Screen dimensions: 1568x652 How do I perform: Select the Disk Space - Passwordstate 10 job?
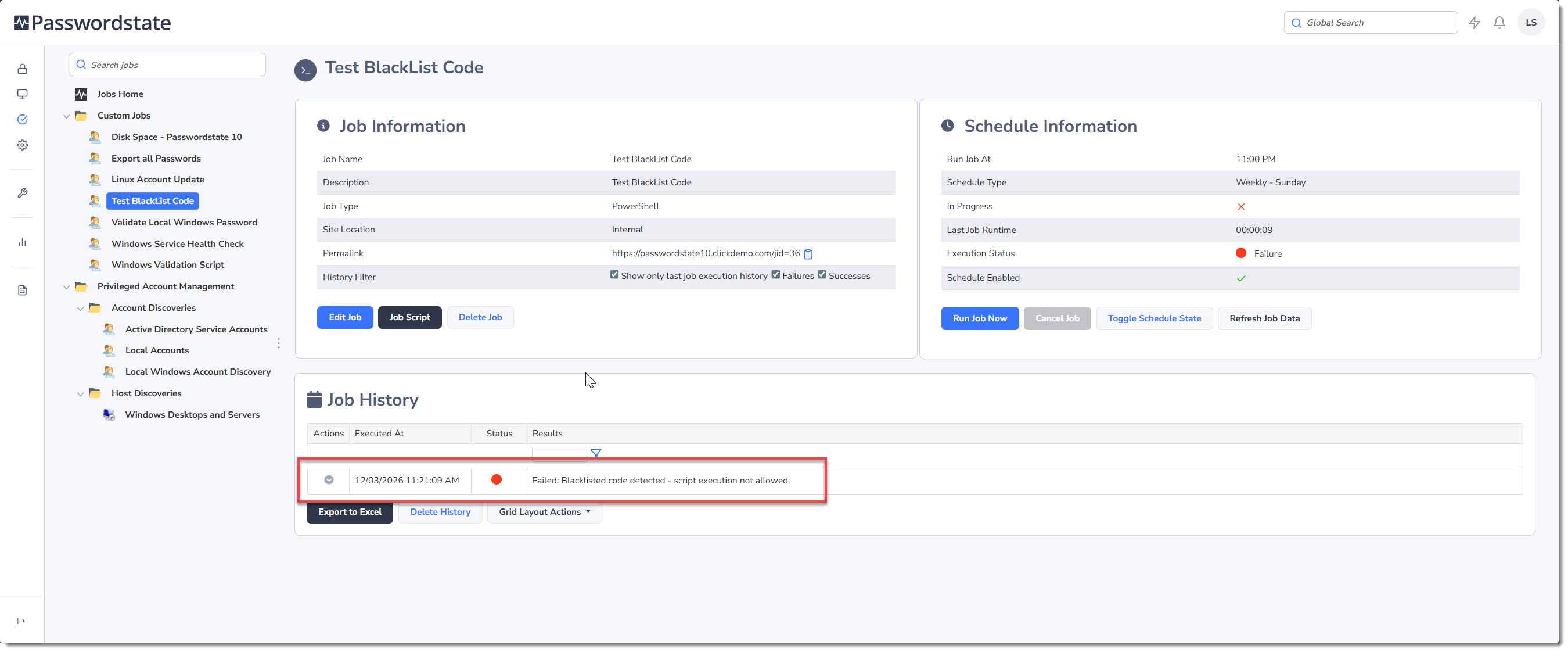pyautogui.click(x=177, y=137)
